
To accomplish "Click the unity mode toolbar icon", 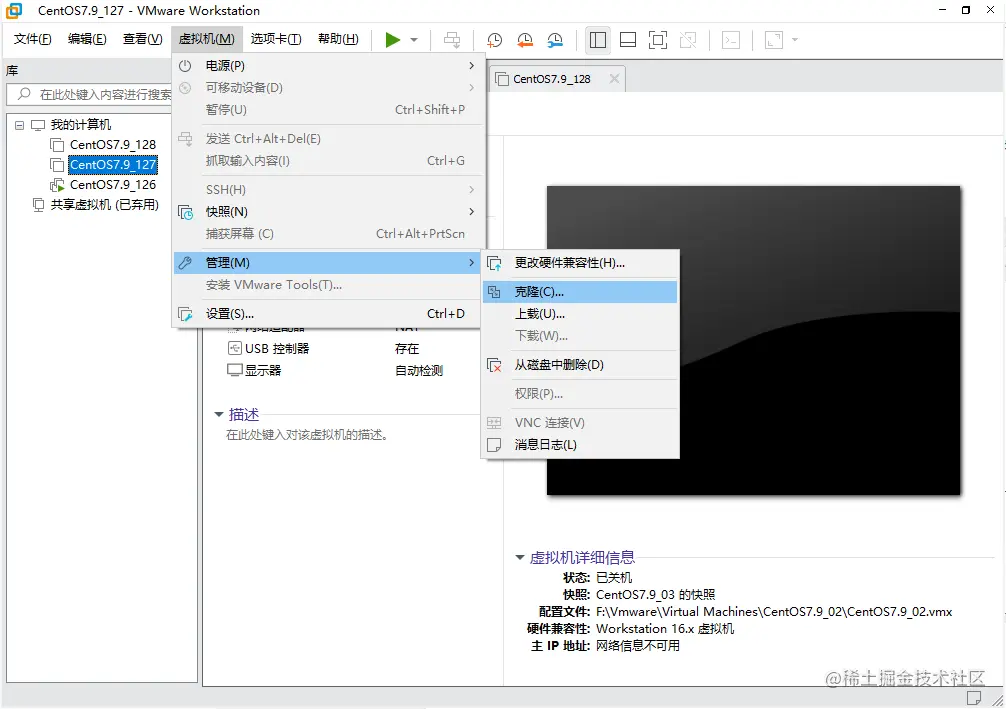I will pos(688,40).
